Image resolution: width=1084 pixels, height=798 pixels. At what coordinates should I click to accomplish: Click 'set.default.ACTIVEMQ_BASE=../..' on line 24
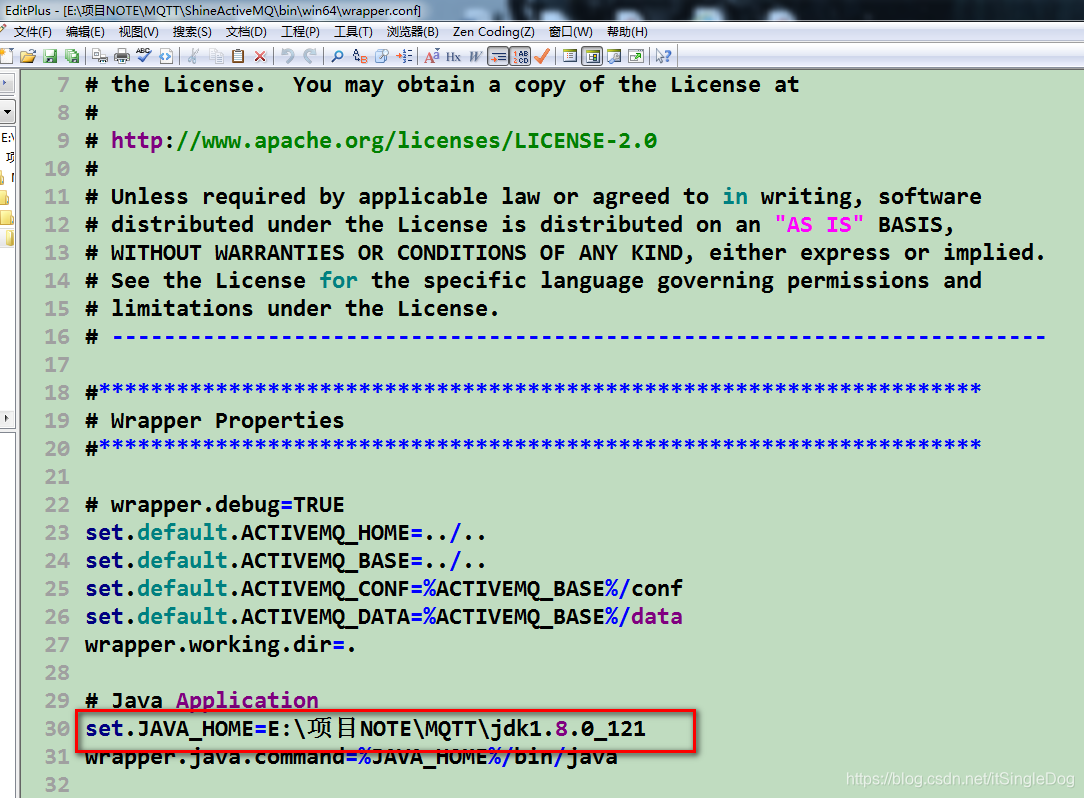click(286, 561)
